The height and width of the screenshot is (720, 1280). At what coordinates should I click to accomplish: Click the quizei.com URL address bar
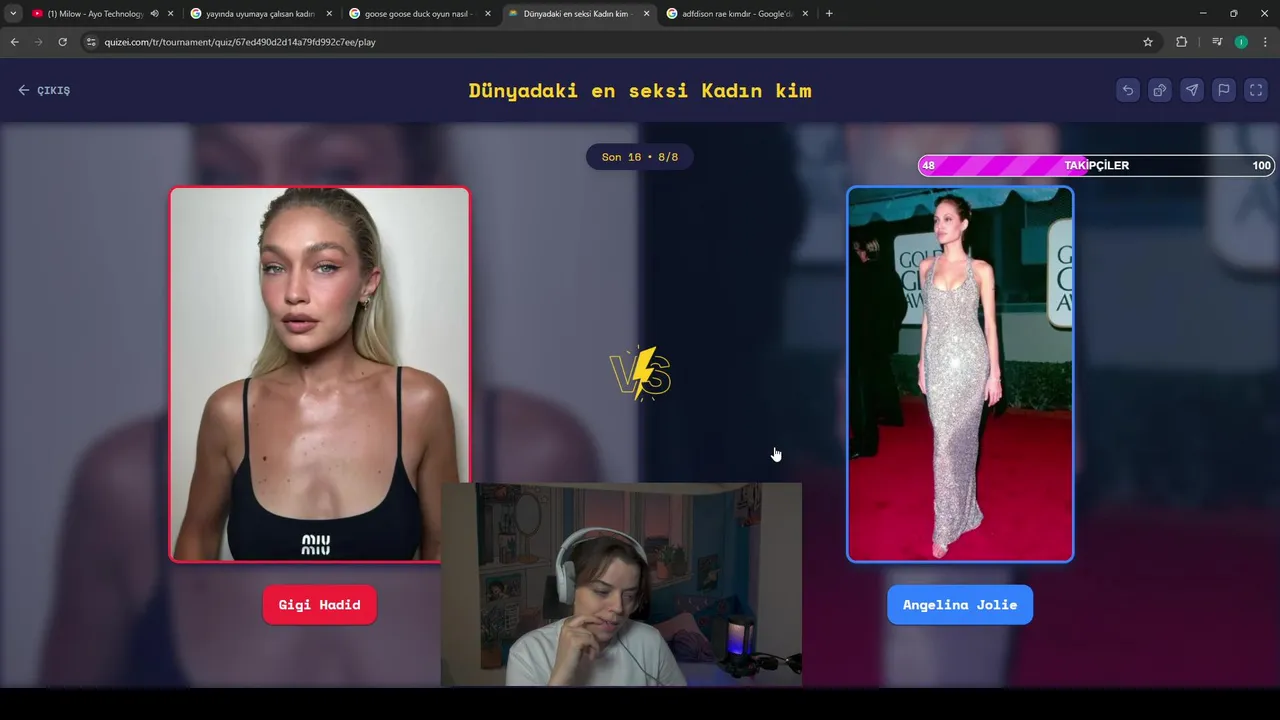[x=610, y=42]
